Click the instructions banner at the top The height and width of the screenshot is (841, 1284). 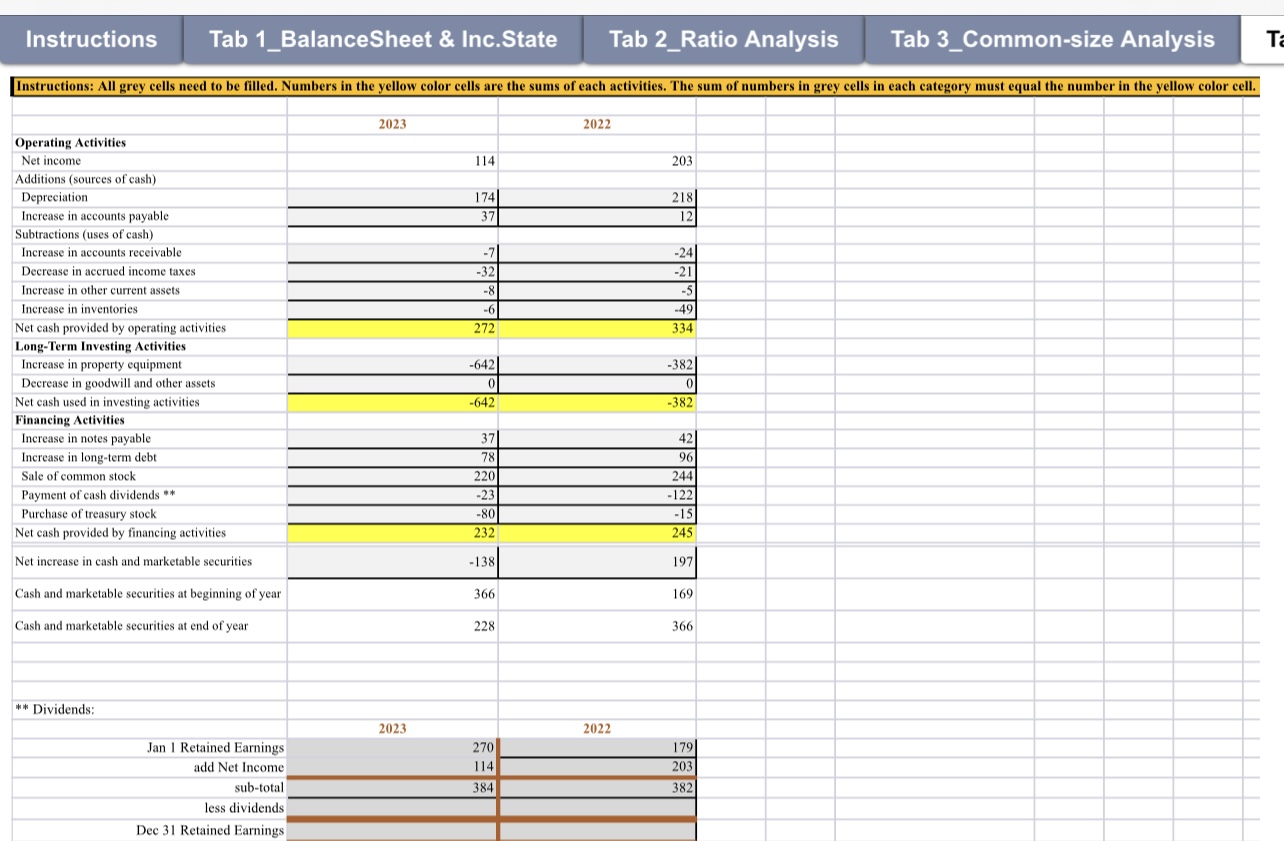(x=640, y=87)
